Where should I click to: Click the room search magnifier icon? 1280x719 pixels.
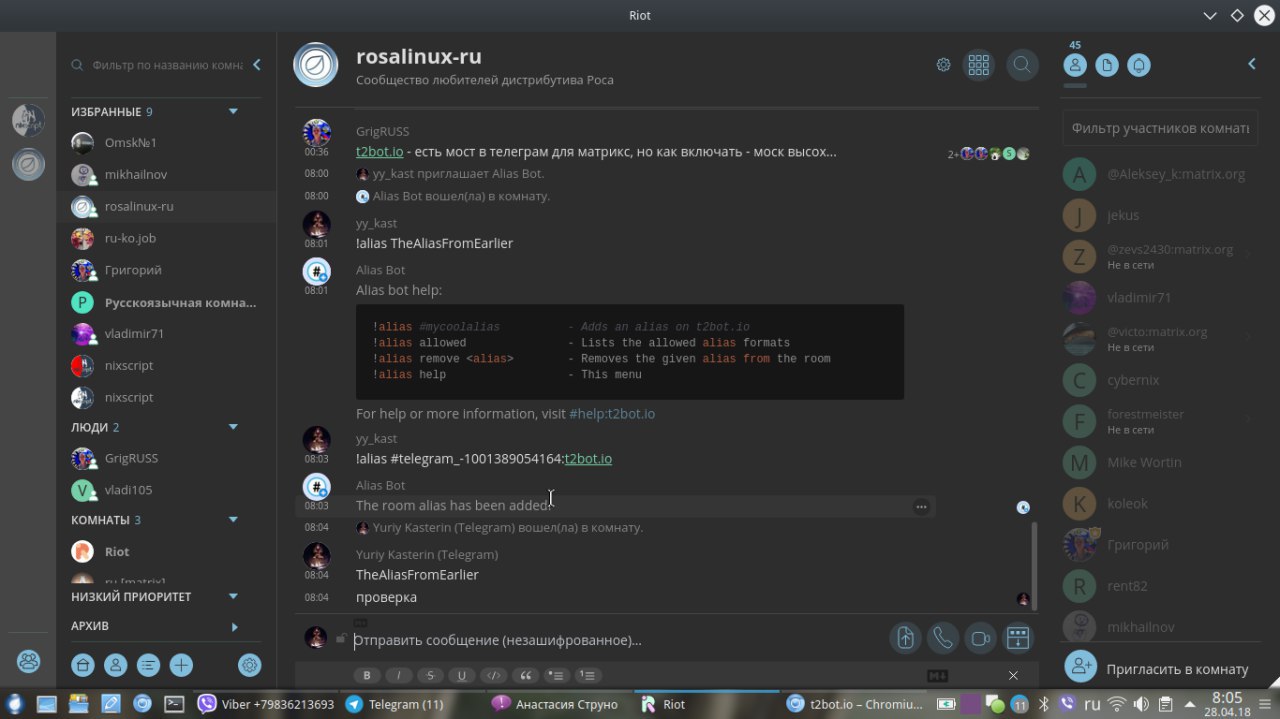pos(1022,65)
